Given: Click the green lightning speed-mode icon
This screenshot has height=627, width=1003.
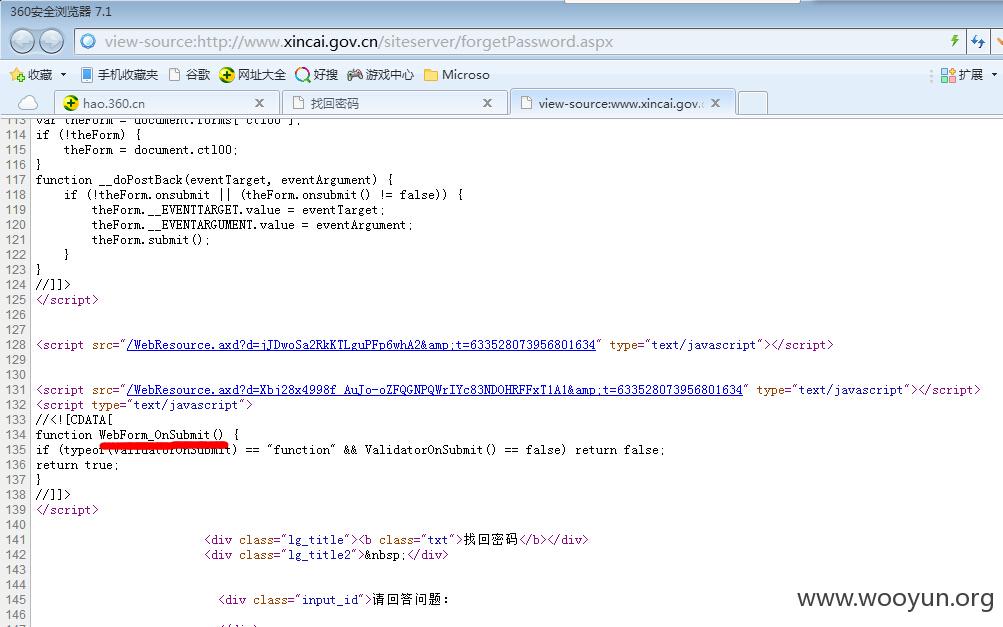Looking at the screenshot, I should pos(954,41).
